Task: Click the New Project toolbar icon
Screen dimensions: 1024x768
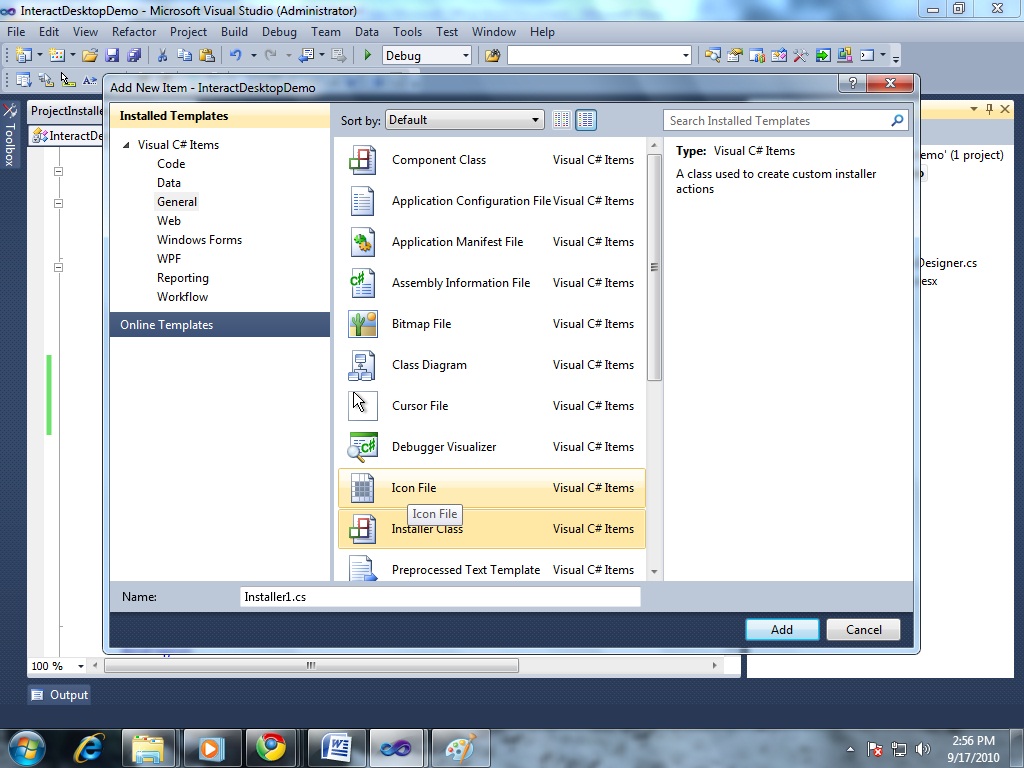Action: tap(24, 56)
